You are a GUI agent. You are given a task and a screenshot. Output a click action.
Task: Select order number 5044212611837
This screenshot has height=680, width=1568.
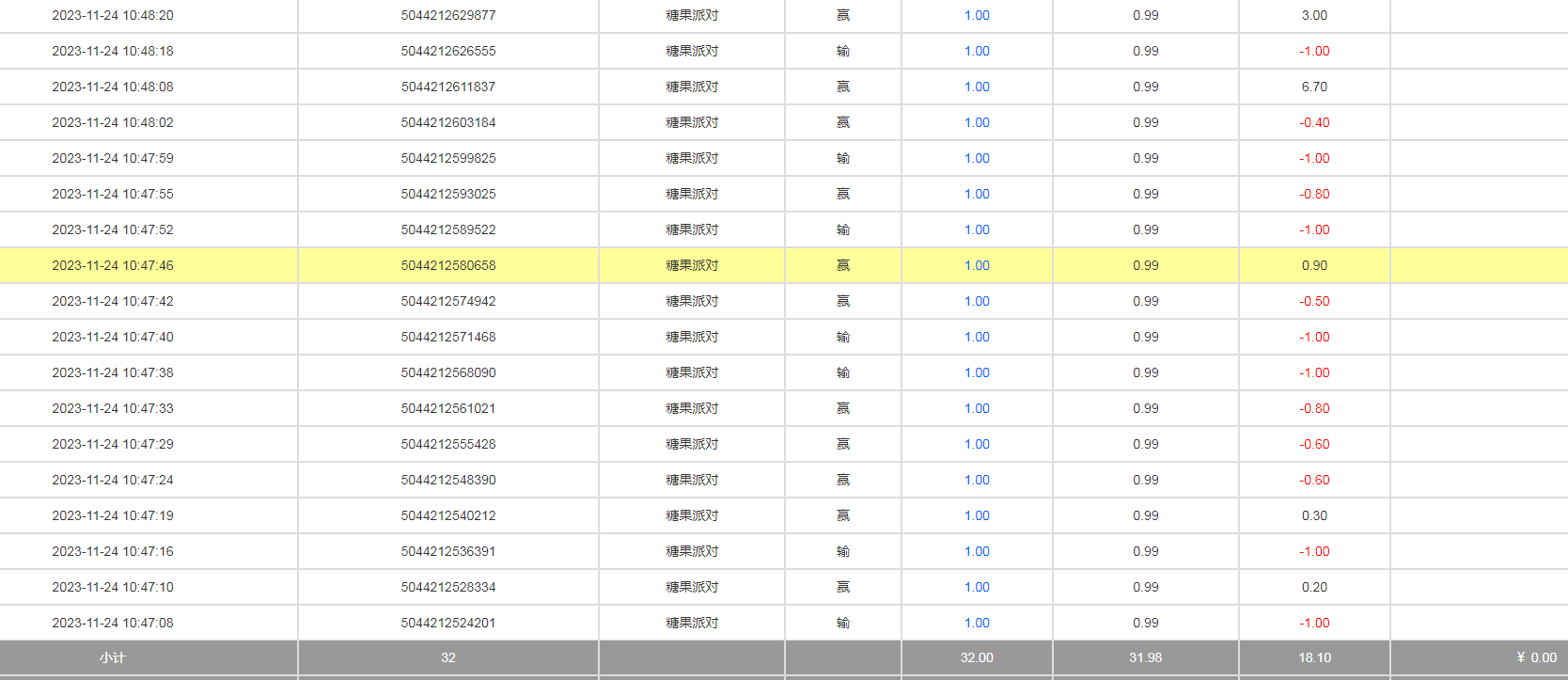click(x=448, y=87)
